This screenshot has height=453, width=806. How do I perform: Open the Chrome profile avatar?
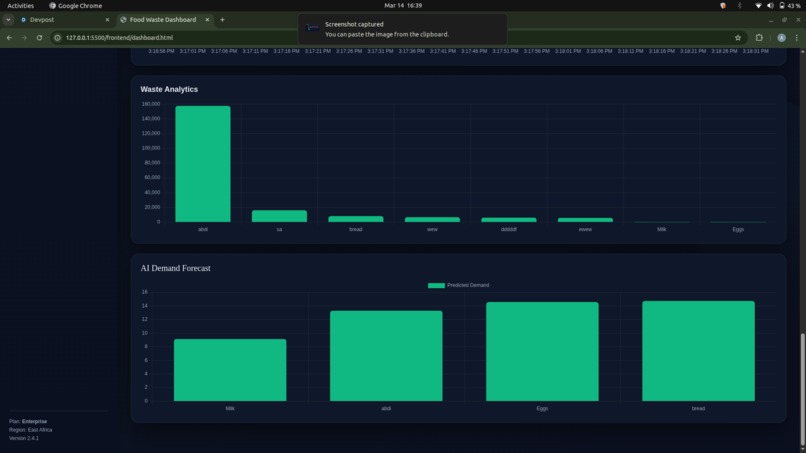point(781,38)
